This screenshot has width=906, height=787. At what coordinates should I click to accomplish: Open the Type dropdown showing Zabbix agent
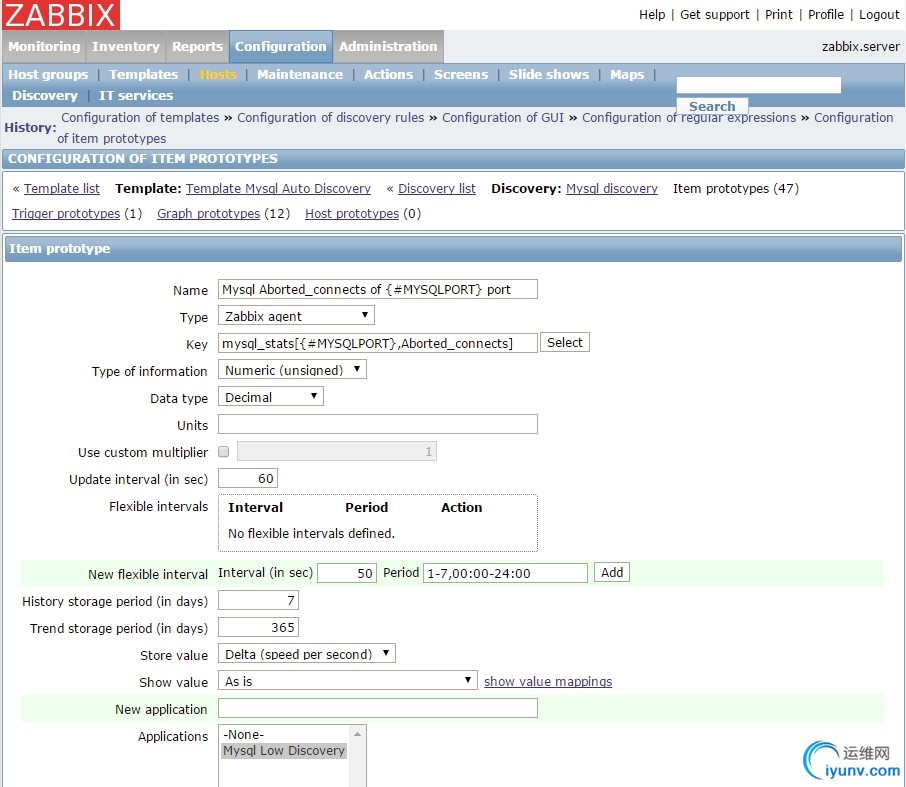296,315
